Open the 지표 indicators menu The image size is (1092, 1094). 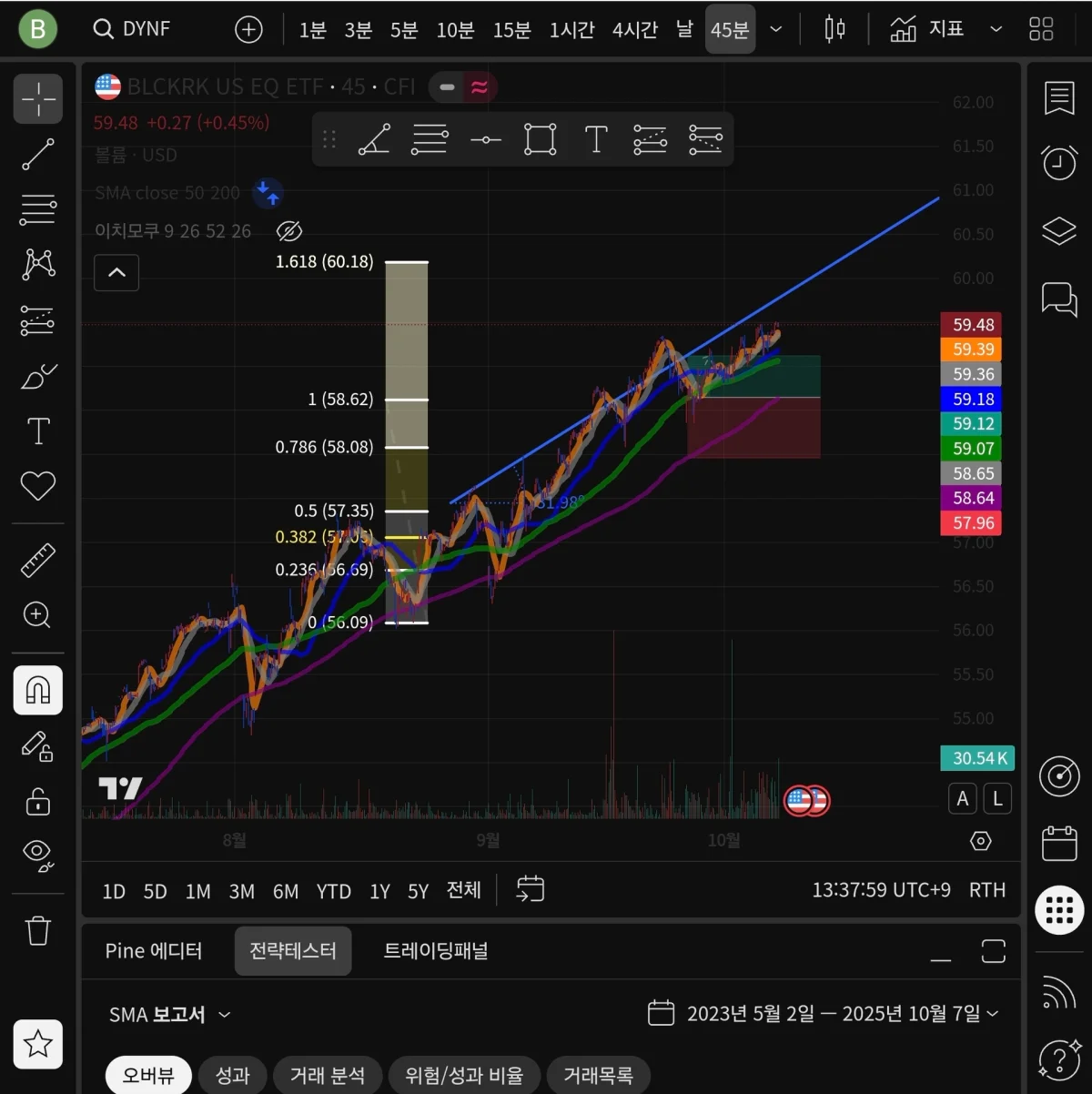928,28
